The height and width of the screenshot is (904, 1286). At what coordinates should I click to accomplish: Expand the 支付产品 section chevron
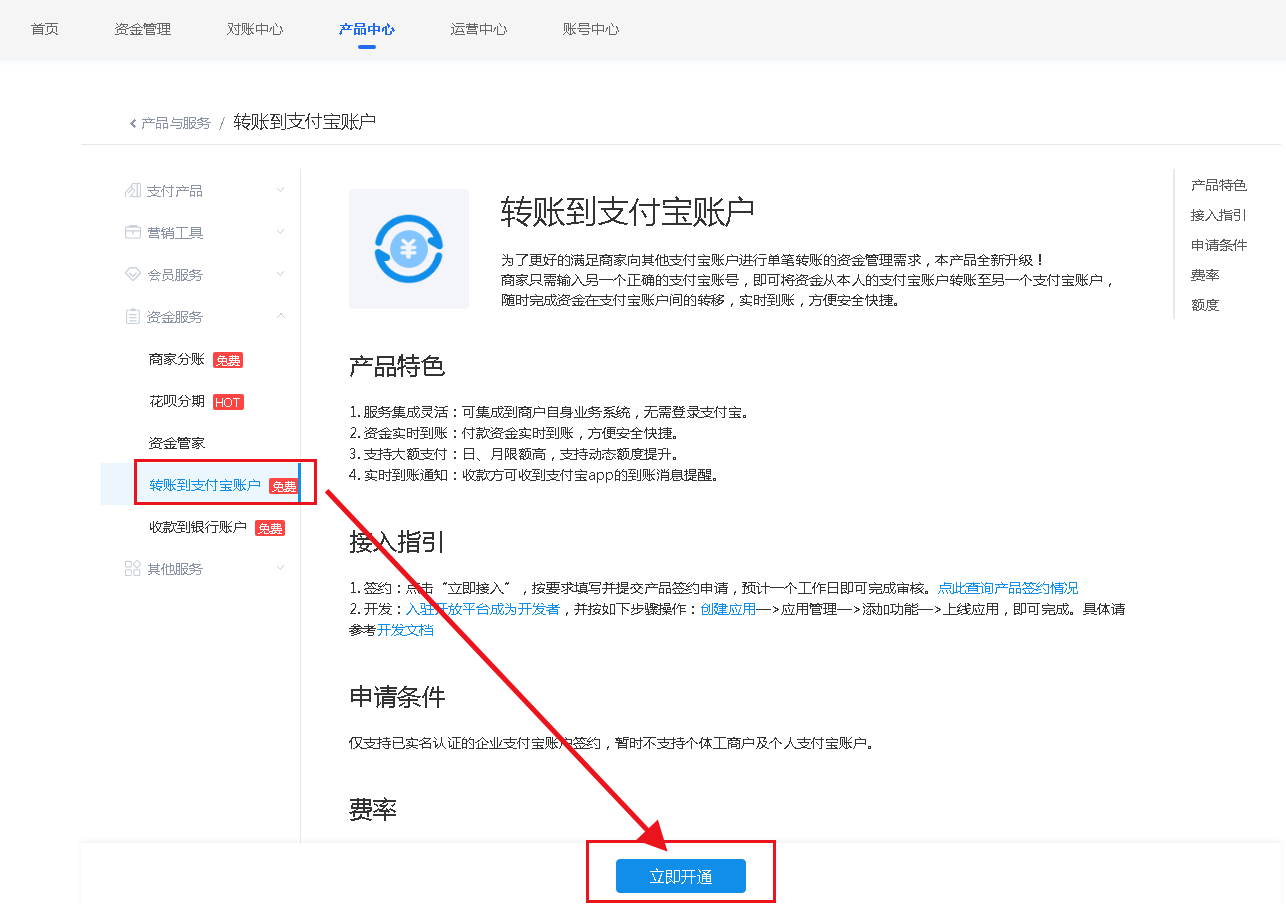(x=281, y=190)
